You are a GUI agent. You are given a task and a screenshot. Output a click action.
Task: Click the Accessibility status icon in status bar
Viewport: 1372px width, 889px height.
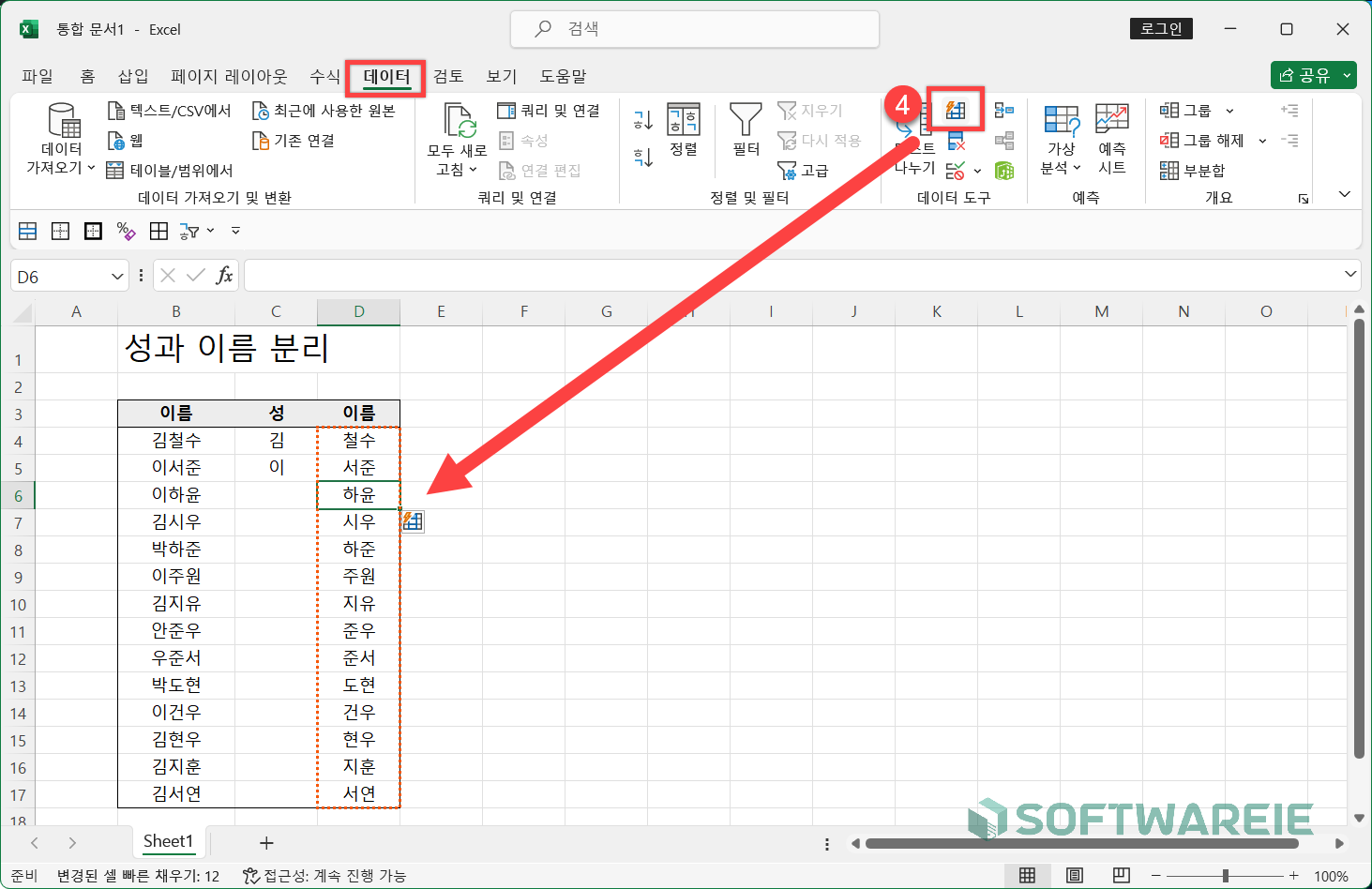tap(250, 876)
